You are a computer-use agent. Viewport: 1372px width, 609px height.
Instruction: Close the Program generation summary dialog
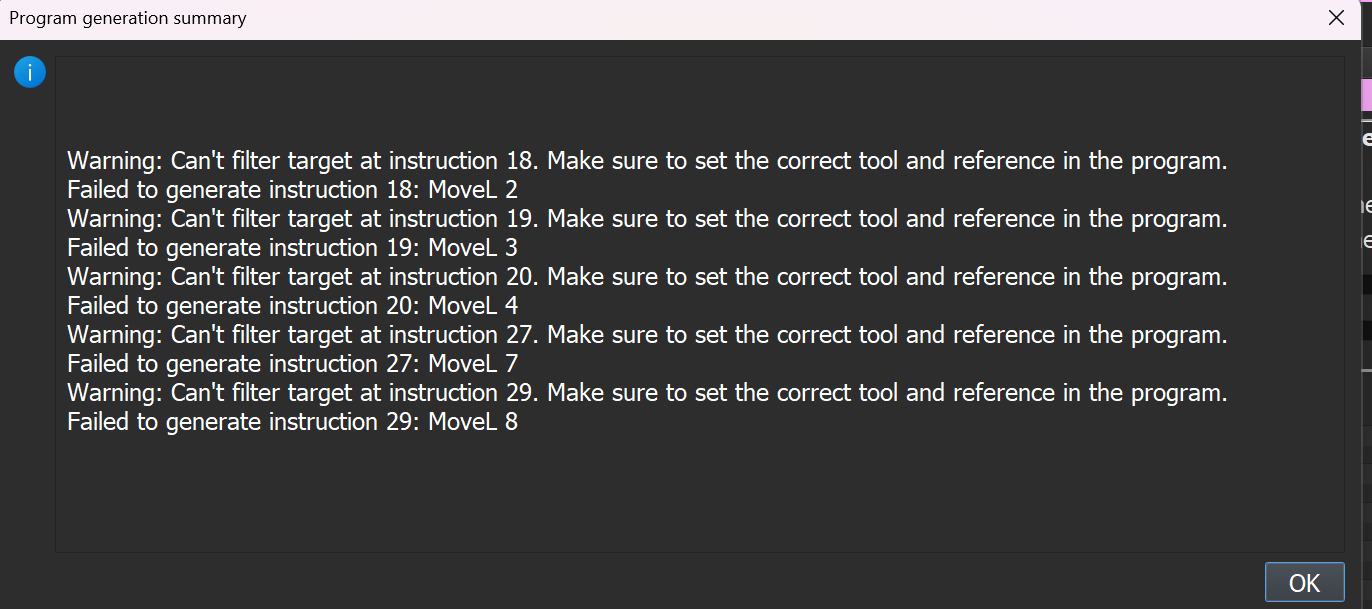pyautogui.click(x=1336, y=18)
